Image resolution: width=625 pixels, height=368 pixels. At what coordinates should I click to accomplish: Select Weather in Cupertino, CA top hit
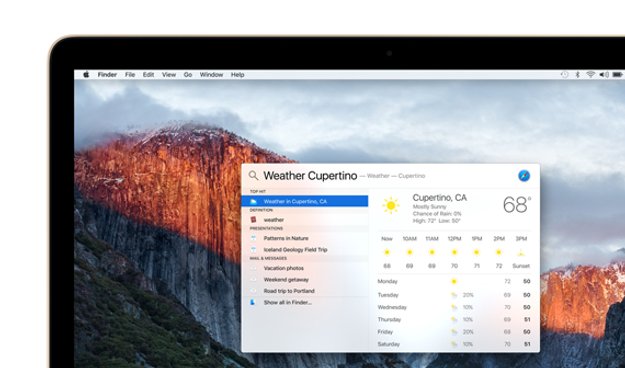[305, 201]
